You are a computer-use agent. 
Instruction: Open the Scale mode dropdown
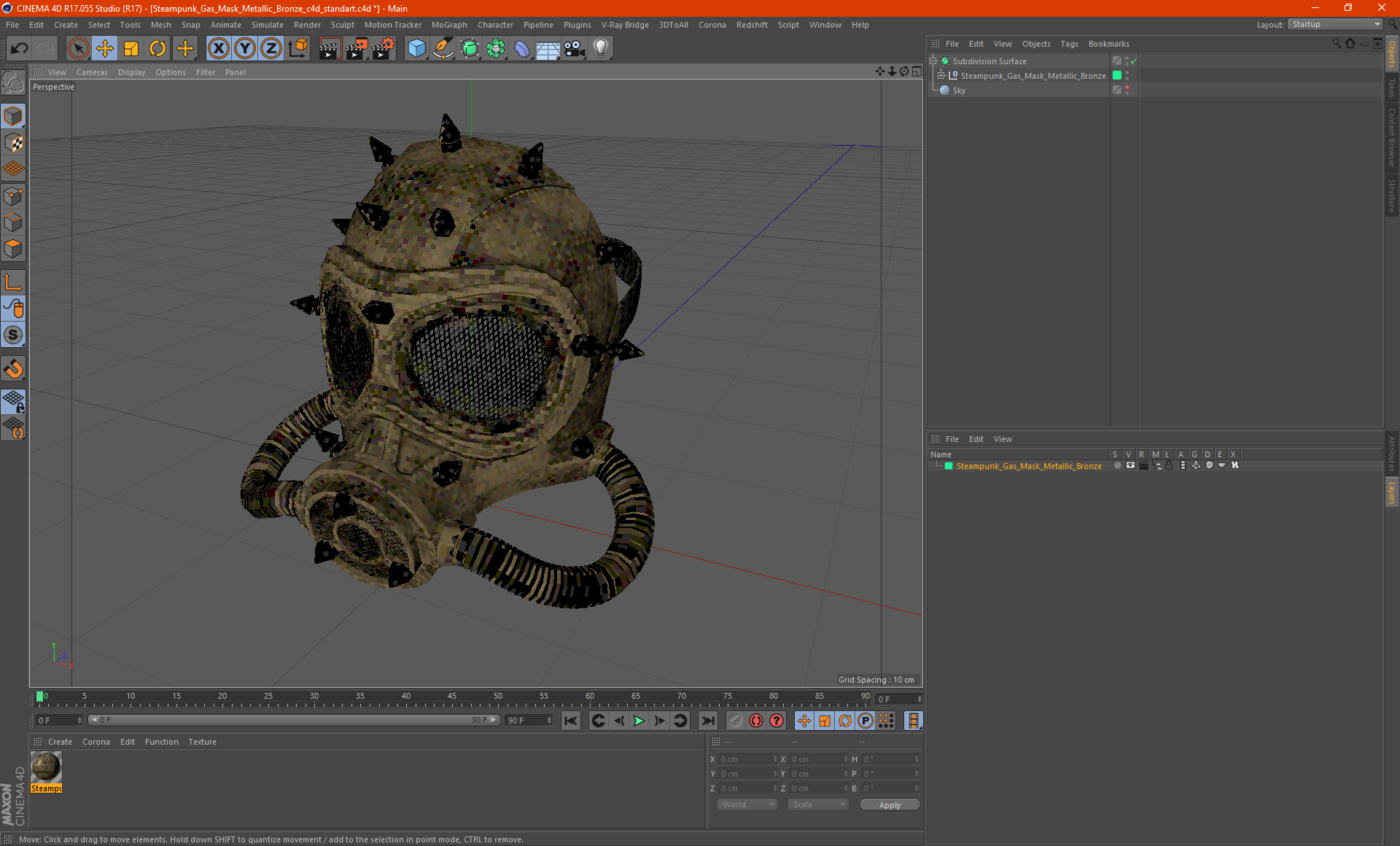point(818,804)
